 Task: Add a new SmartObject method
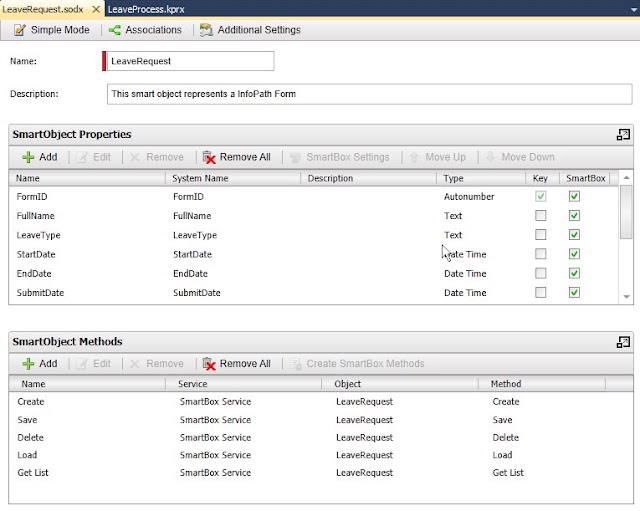pos(40,364)
